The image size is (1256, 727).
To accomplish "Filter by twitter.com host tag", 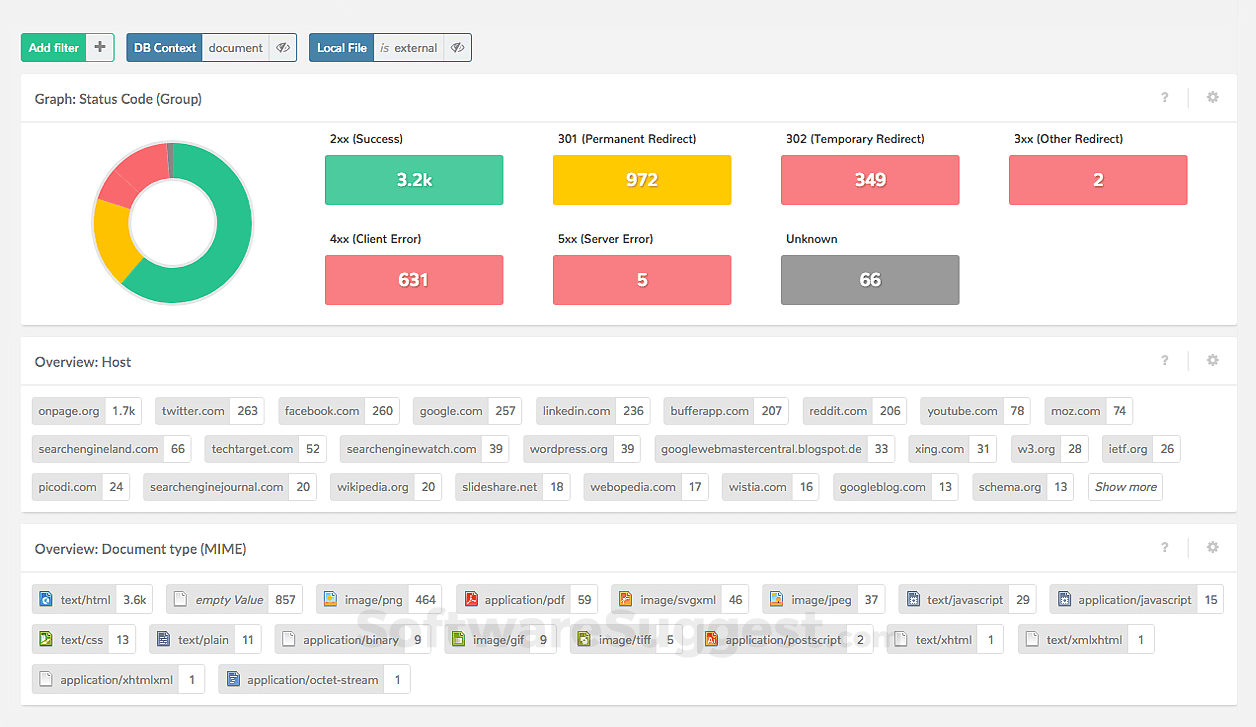I will 193,411.
